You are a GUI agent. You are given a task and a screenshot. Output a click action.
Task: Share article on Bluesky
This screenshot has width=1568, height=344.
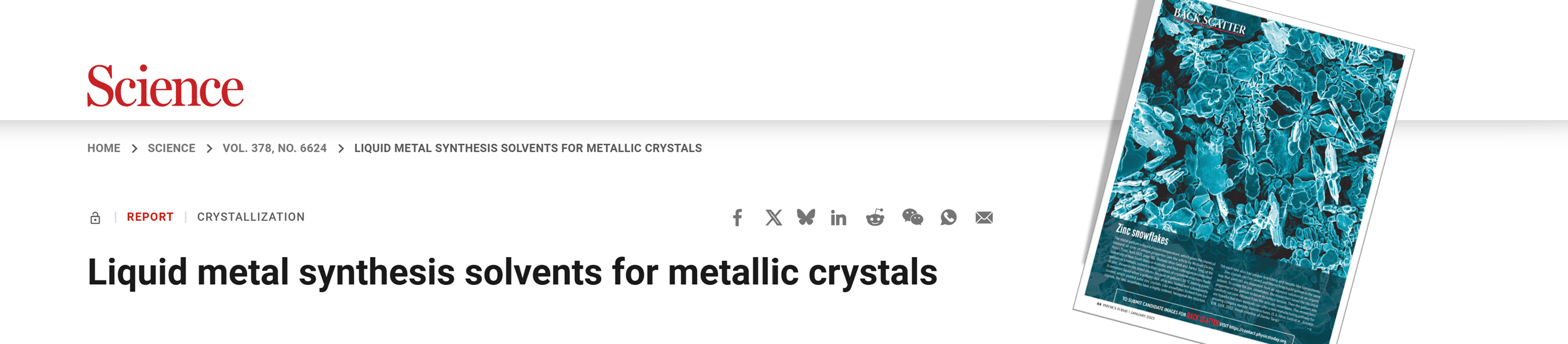(x=806, y=217)
